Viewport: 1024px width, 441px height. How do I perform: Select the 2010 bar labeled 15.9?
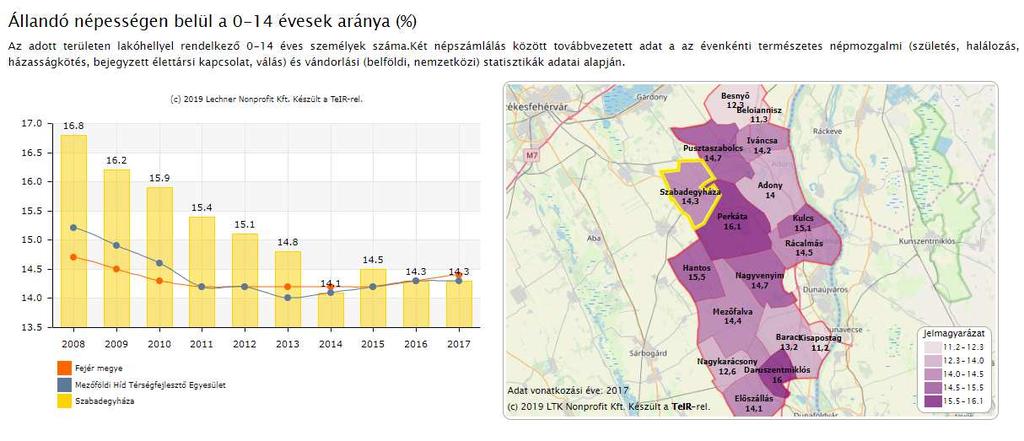coord(159,257)
